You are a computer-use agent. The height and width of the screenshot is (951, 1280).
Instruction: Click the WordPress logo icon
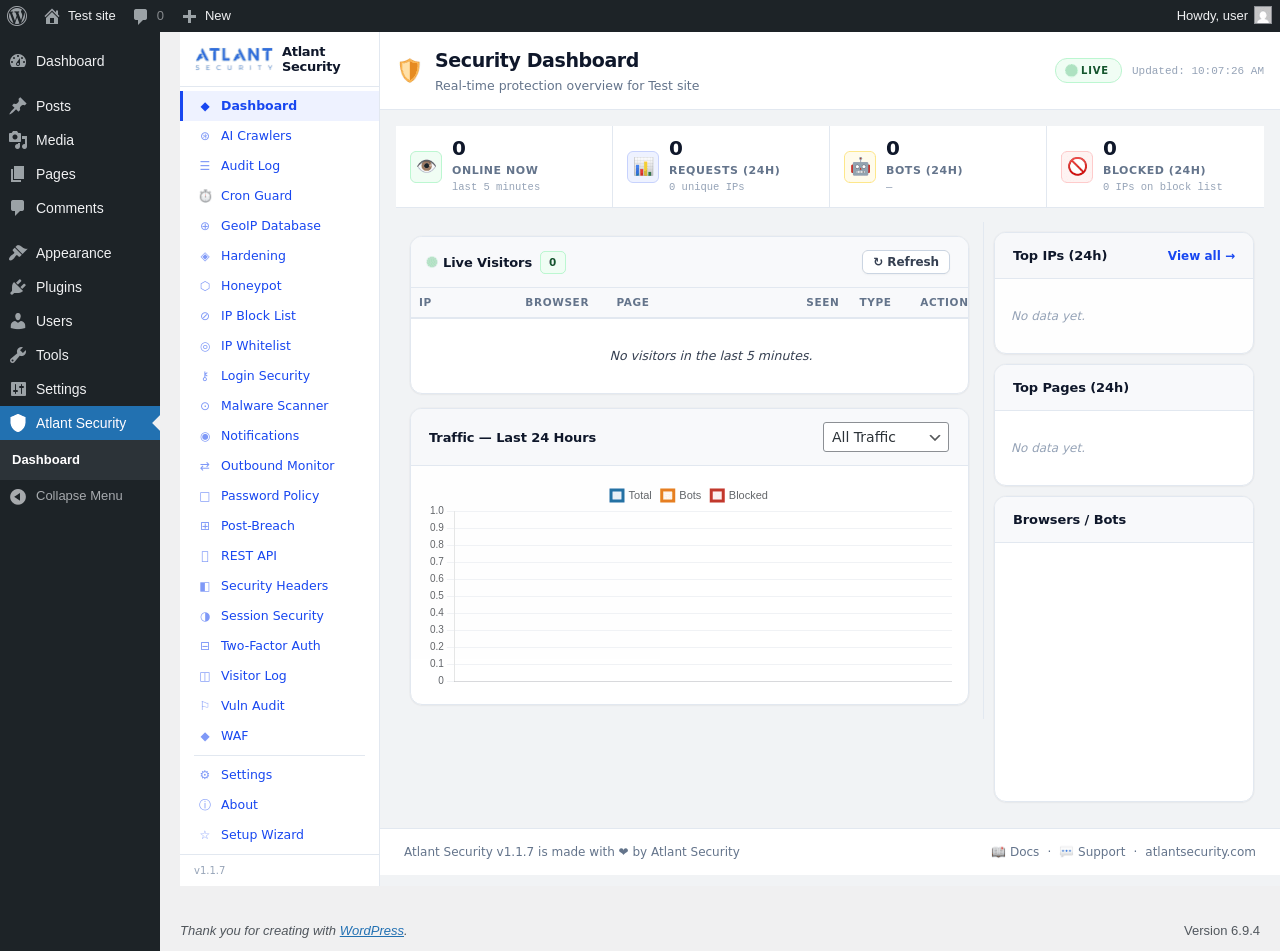(17, 16)
